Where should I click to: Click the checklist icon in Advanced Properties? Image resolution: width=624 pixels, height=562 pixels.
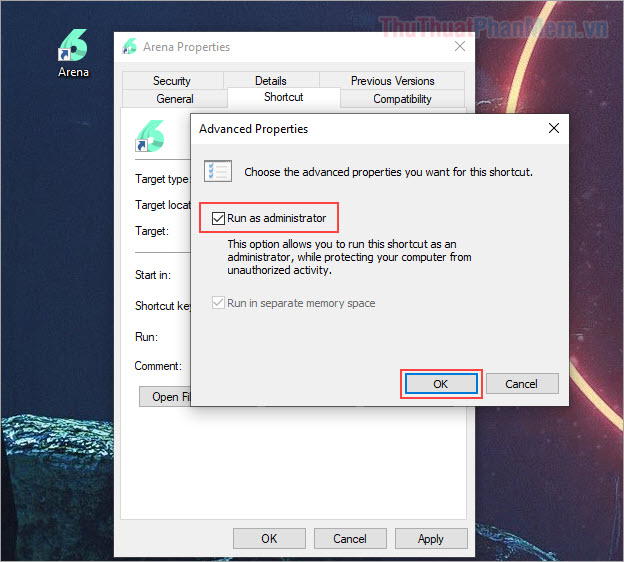(x=218, y=171)
